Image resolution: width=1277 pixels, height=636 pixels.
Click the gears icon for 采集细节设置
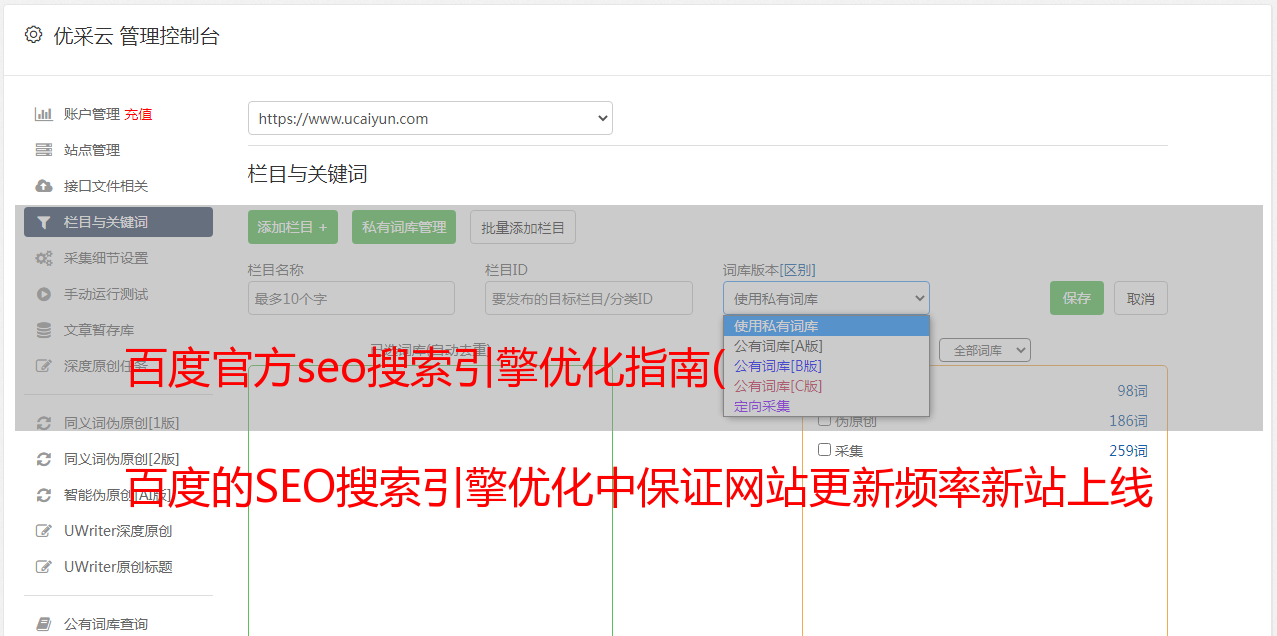tap(43, 258)
